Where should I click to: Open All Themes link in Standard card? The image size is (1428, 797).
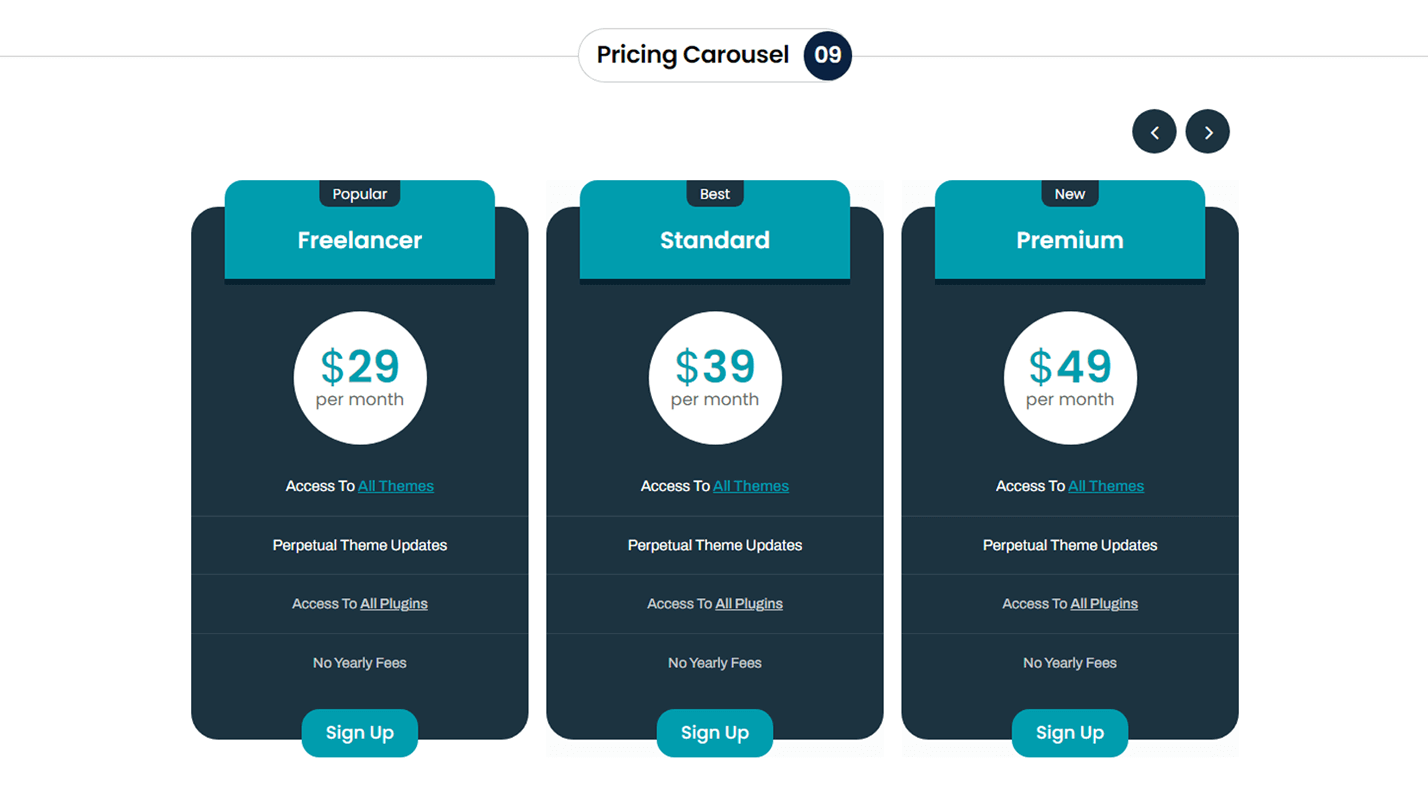(751, 486)
